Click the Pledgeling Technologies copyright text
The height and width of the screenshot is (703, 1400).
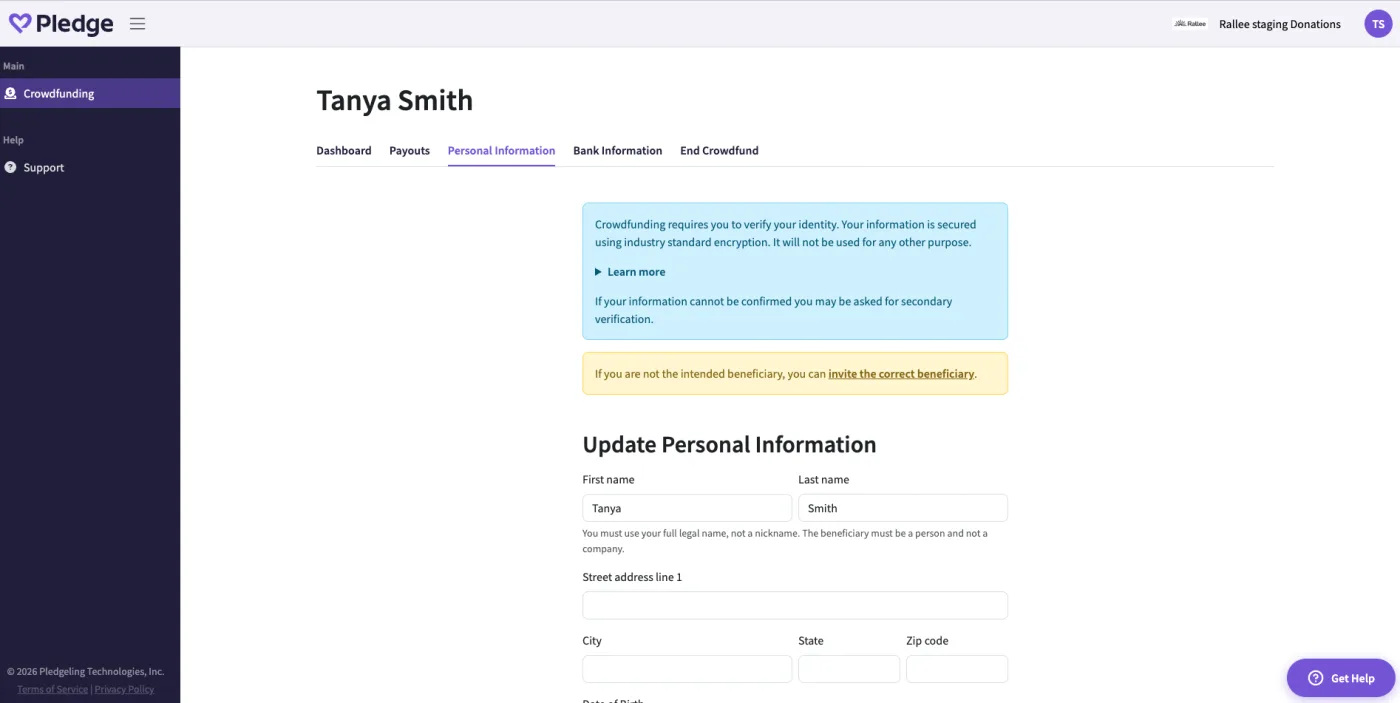click(85, 672)
